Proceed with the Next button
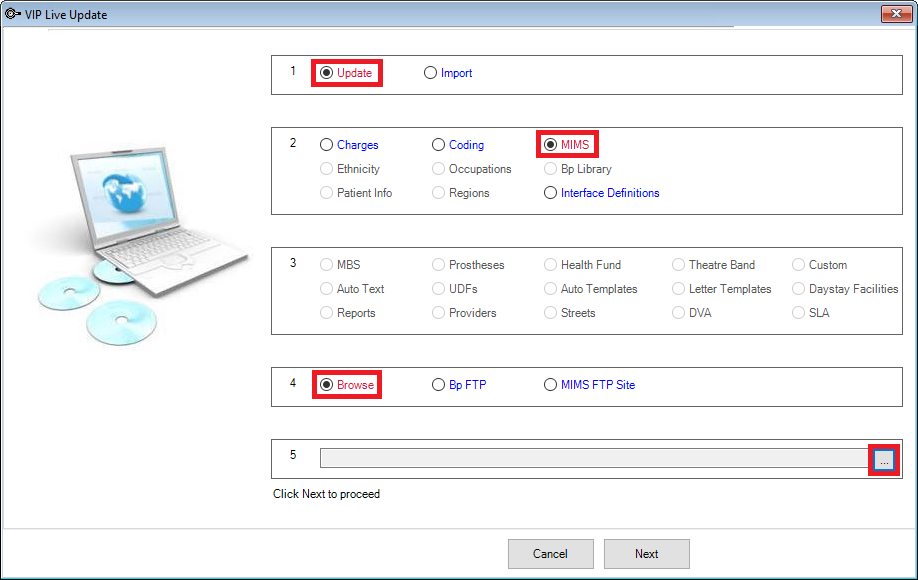Viewport: 918px width, 580px height. [x=647, y=554]
